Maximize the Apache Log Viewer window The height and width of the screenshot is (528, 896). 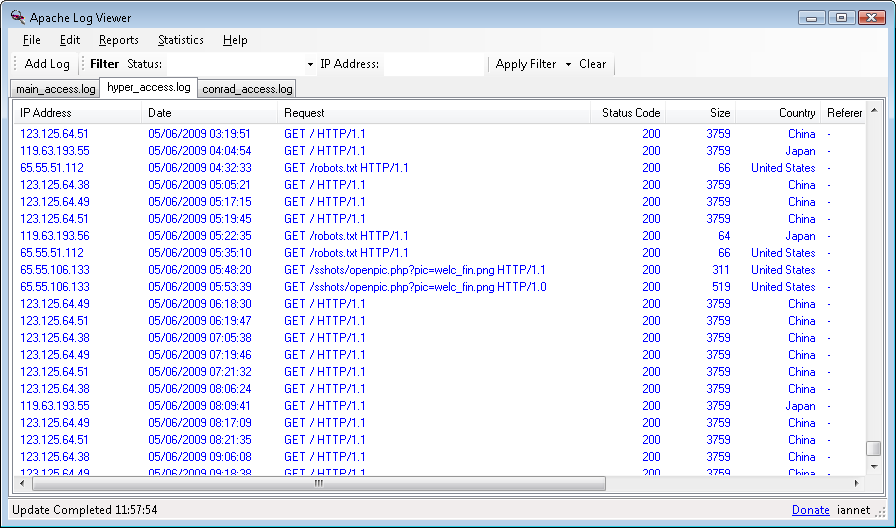841,18
